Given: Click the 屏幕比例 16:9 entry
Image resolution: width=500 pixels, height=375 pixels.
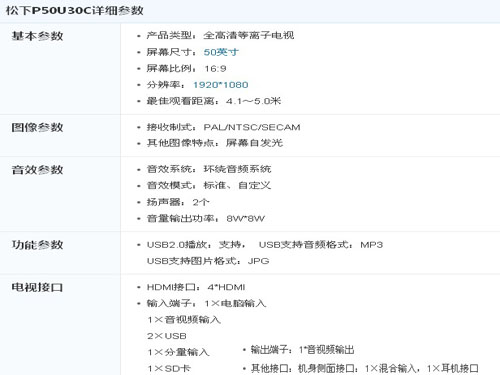Looking at the screenshot, I should (187, 68).
